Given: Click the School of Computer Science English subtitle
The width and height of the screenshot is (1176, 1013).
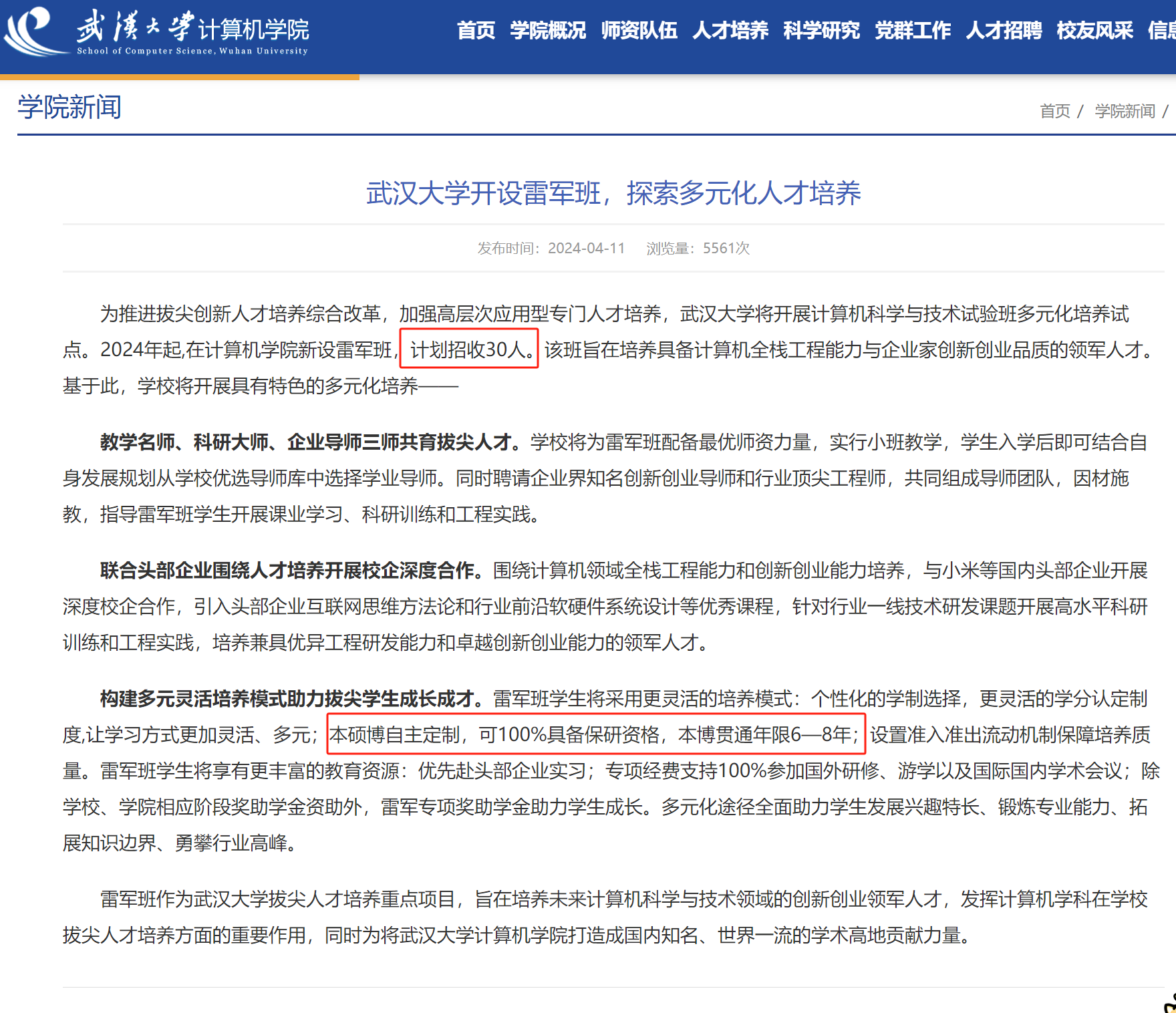Looking at the screenshot, I should click(192, 51).
